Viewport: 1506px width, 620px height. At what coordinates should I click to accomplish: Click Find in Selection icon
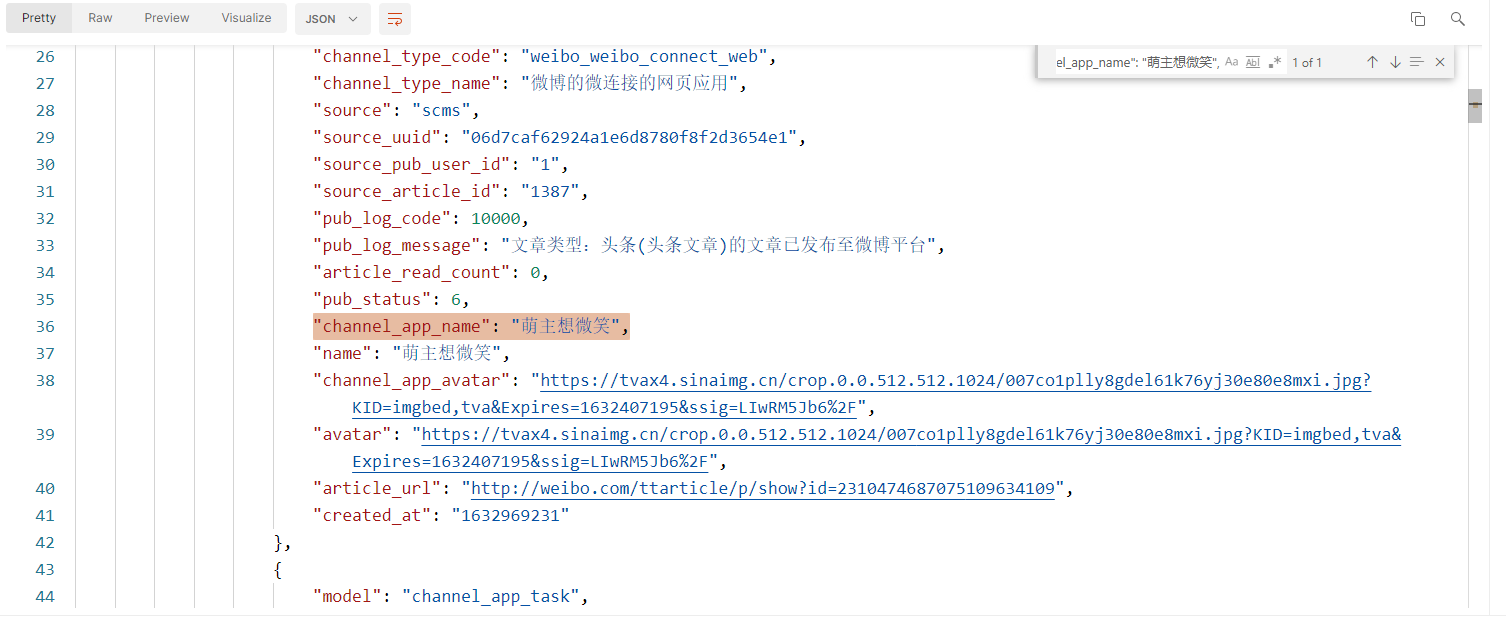coord(1417,62)
